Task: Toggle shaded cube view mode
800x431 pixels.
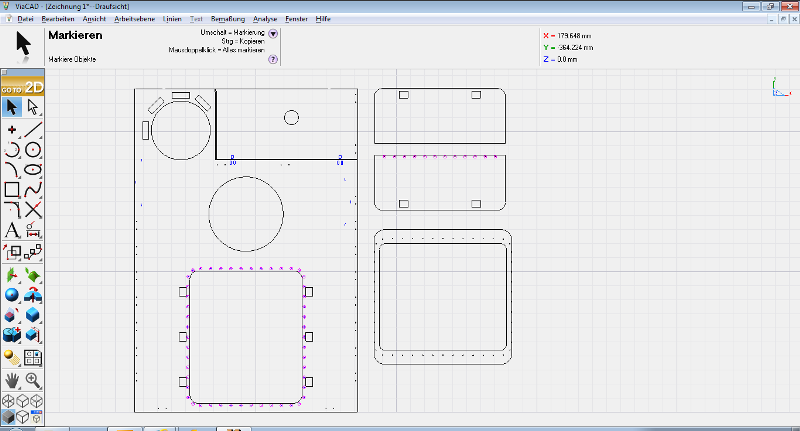Action: pos(8,417)
